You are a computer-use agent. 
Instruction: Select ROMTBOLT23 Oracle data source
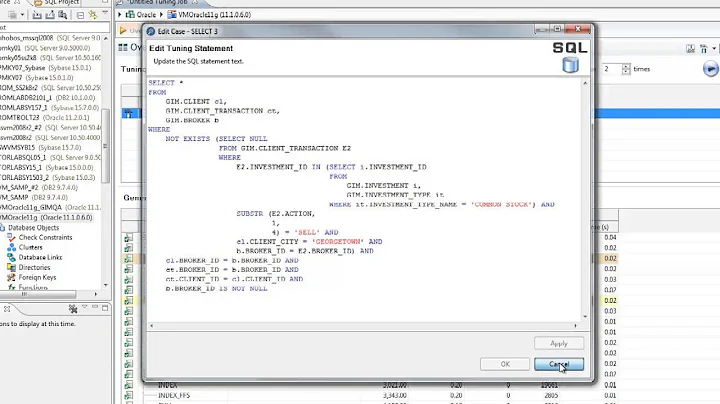[x=45, y=118]
